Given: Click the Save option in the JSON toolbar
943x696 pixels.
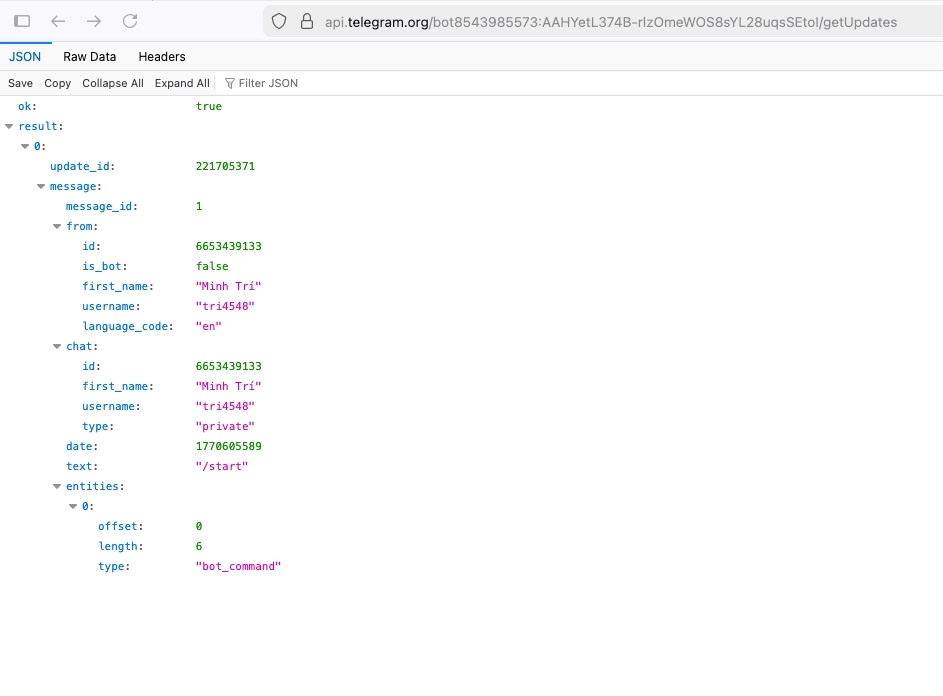Looking at the screenshot, I should [x=20, y=83].
